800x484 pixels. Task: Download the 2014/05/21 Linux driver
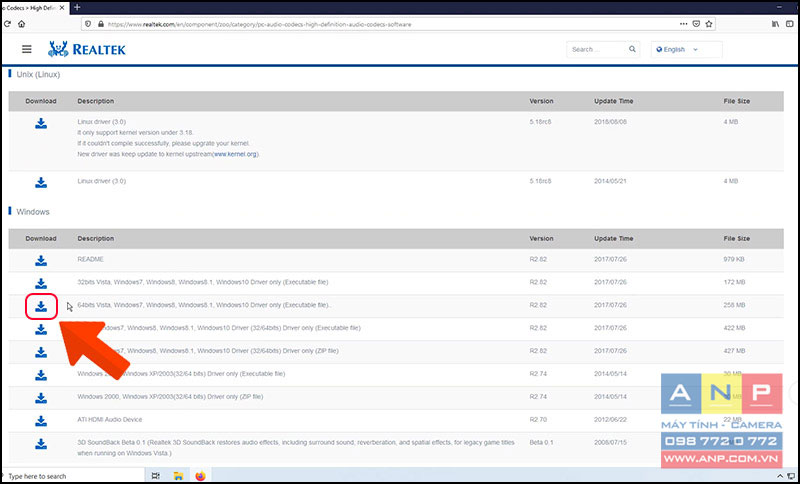coord(41,183)
